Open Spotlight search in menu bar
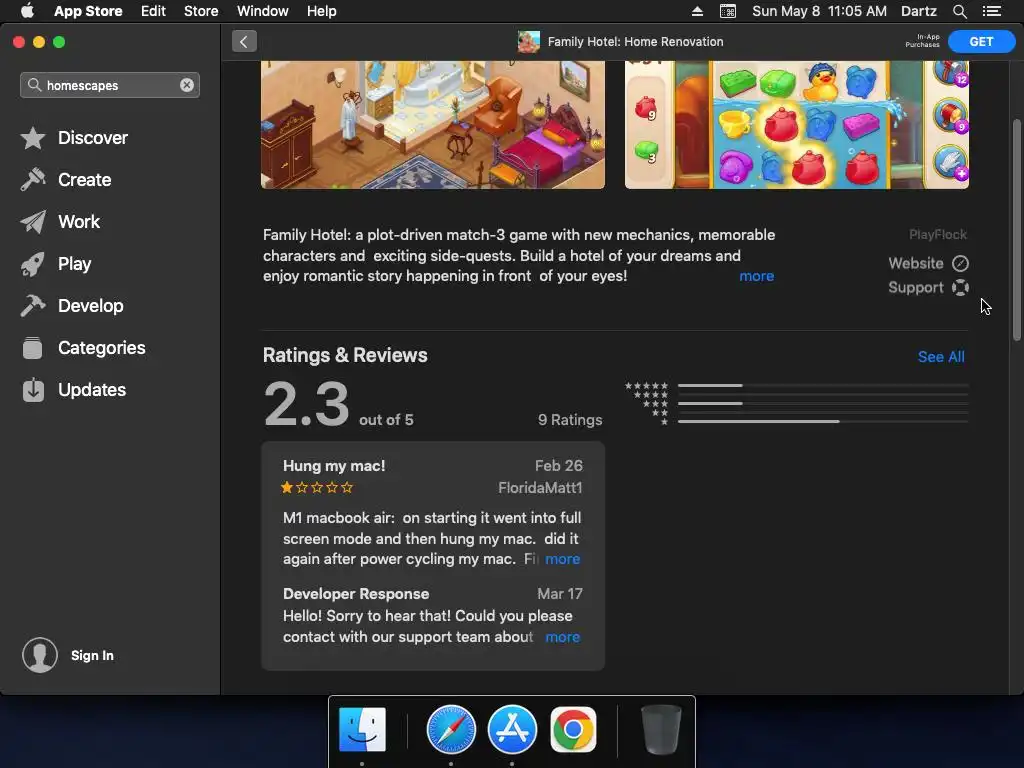The height and width of the screenshot is (768, 1024). [959, 11]
